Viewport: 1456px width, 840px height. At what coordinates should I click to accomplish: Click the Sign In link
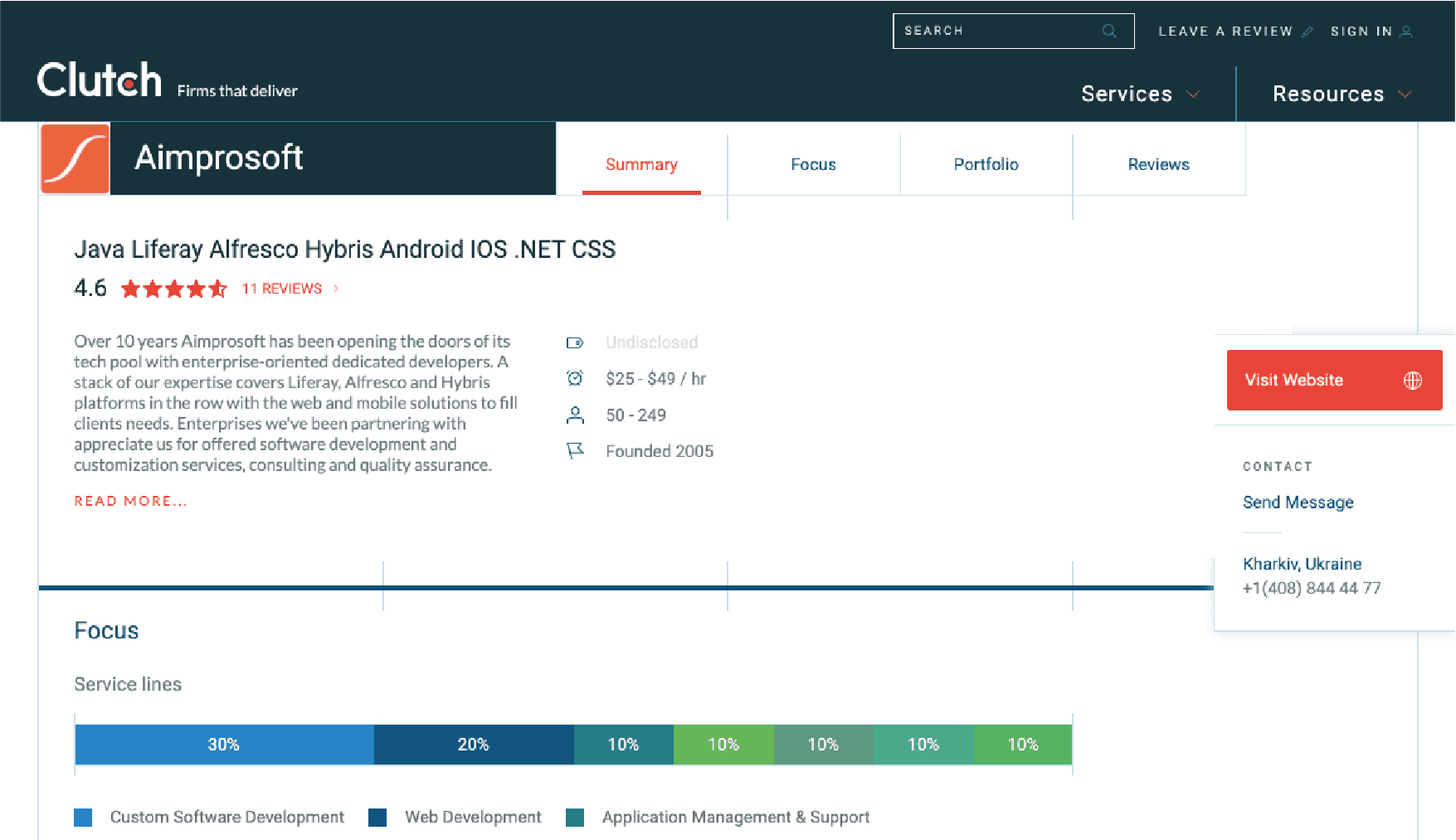1361,32
